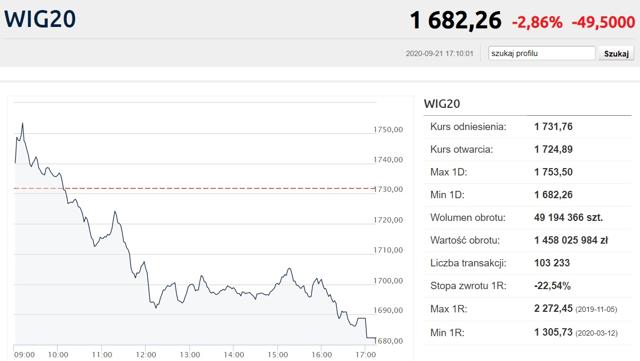Click the WIG20 page title
640x361 pixels.
click(40, 19)
